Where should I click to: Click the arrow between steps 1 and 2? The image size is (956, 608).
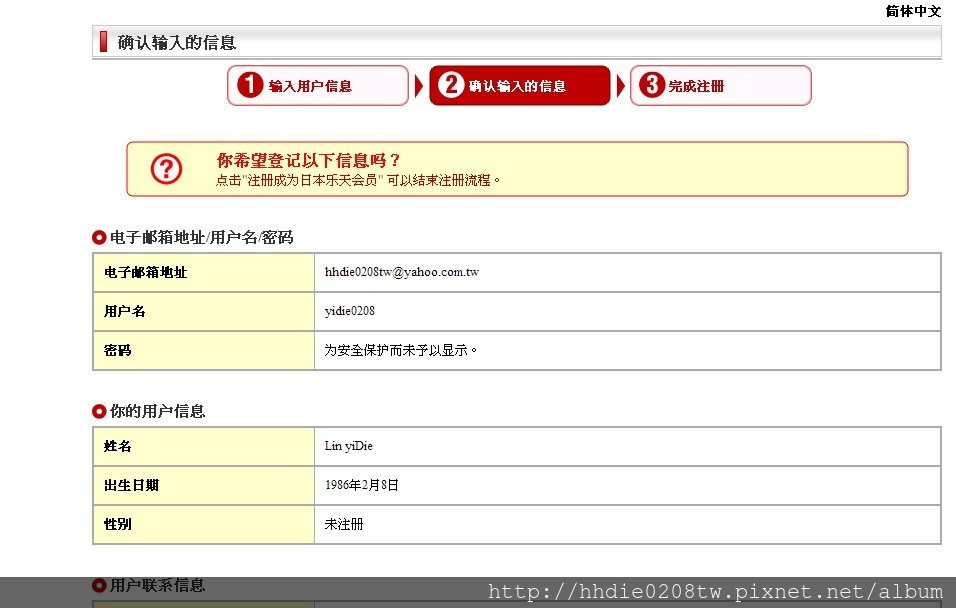pos(419,87)
